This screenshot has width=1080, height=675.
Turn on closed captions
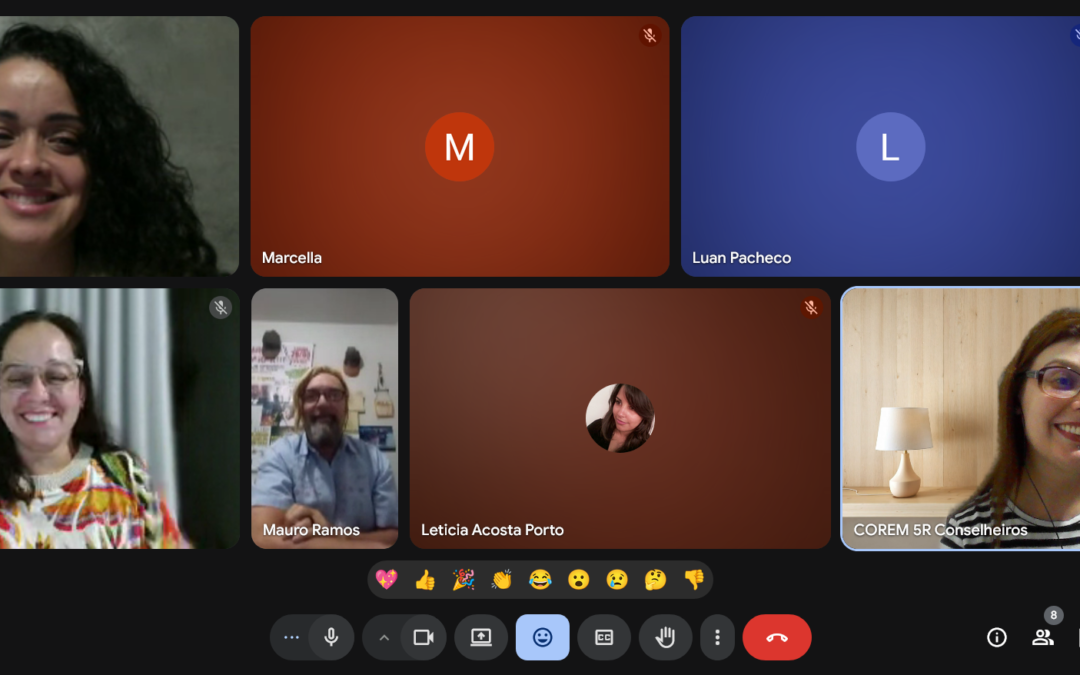click(x=604, y=638)
